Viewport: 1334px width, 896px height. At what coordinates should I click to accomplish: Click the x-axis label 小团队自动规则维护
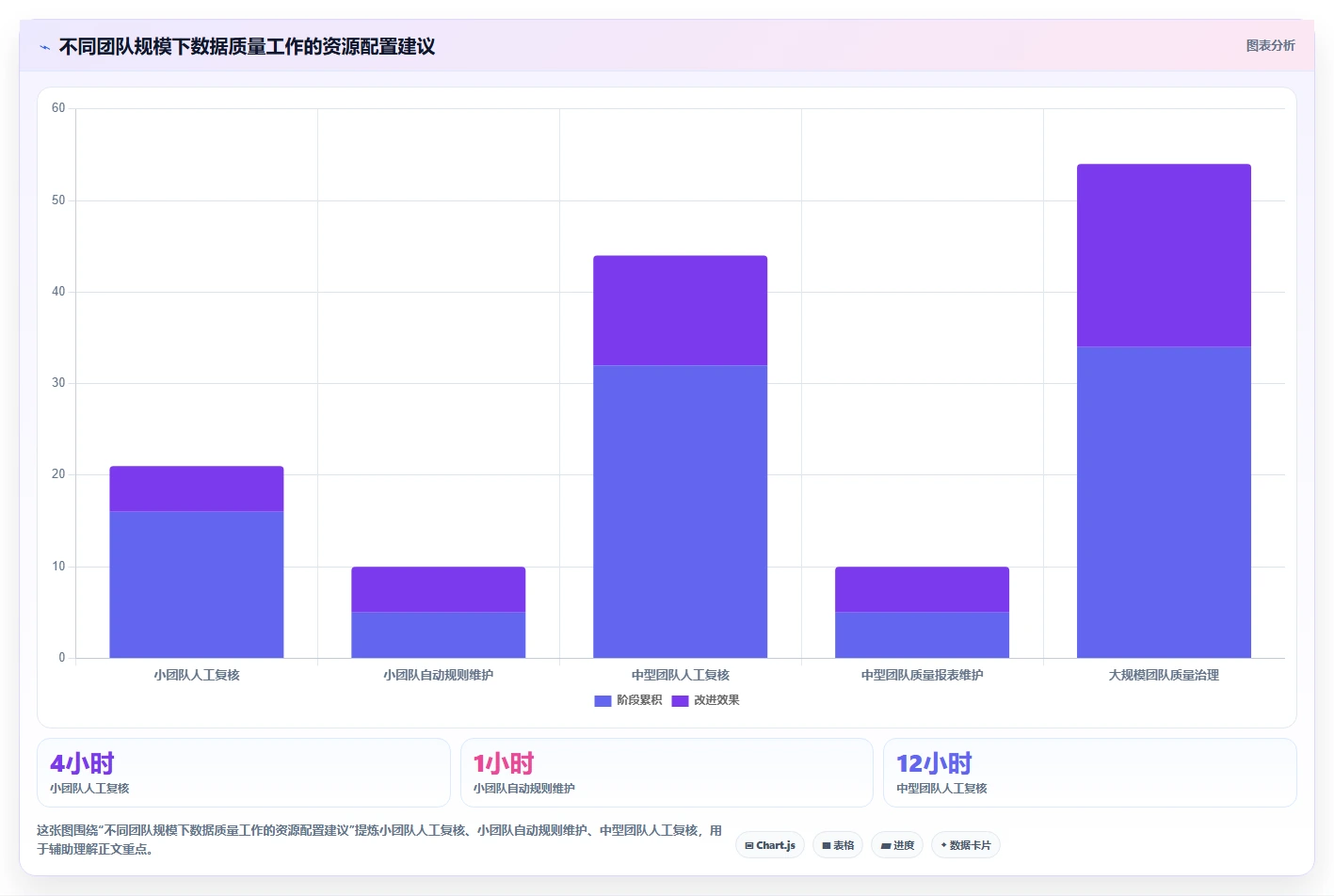[439, 675]
